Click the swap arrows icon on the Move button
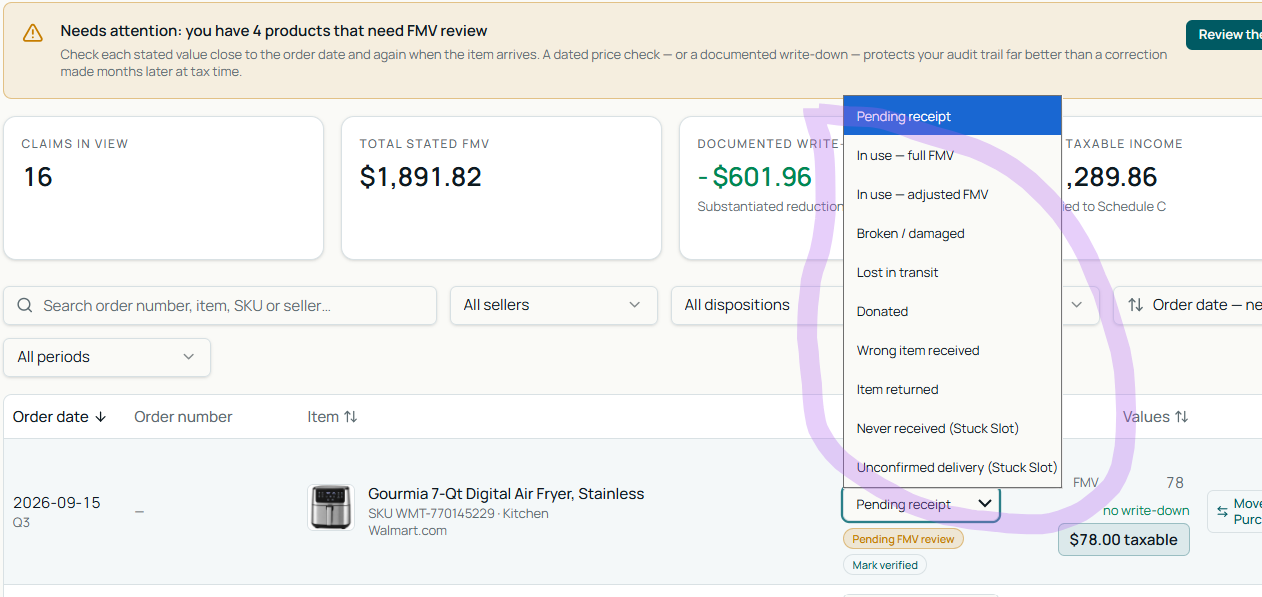Viewport: 1262px width, 597px height. click(1222, 512)
